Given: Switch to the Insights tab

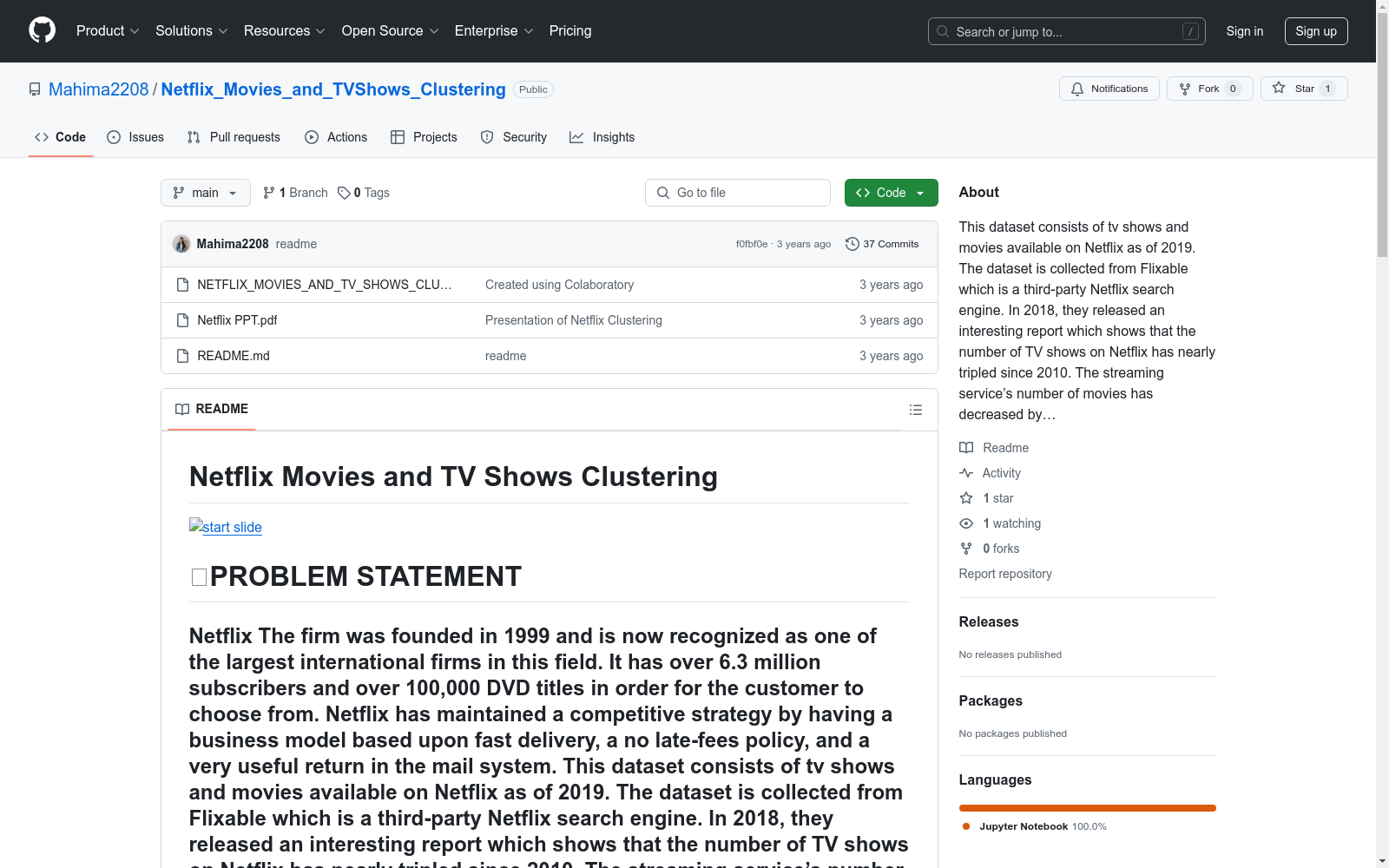Looking at the screenshot, I should click(602, 137).
